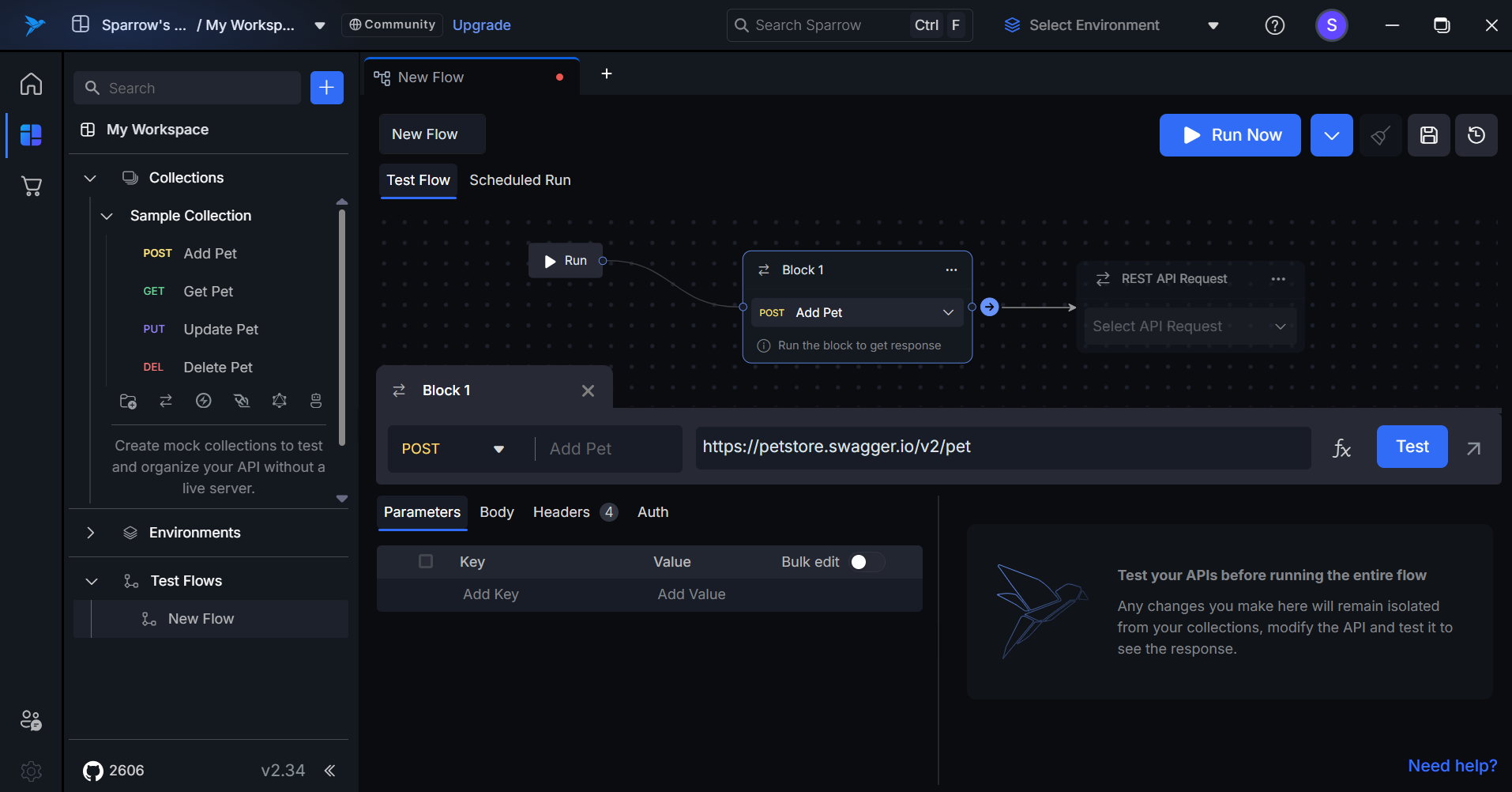
Task: Click the clear flow broom icon
Action: pos(1380,135)
